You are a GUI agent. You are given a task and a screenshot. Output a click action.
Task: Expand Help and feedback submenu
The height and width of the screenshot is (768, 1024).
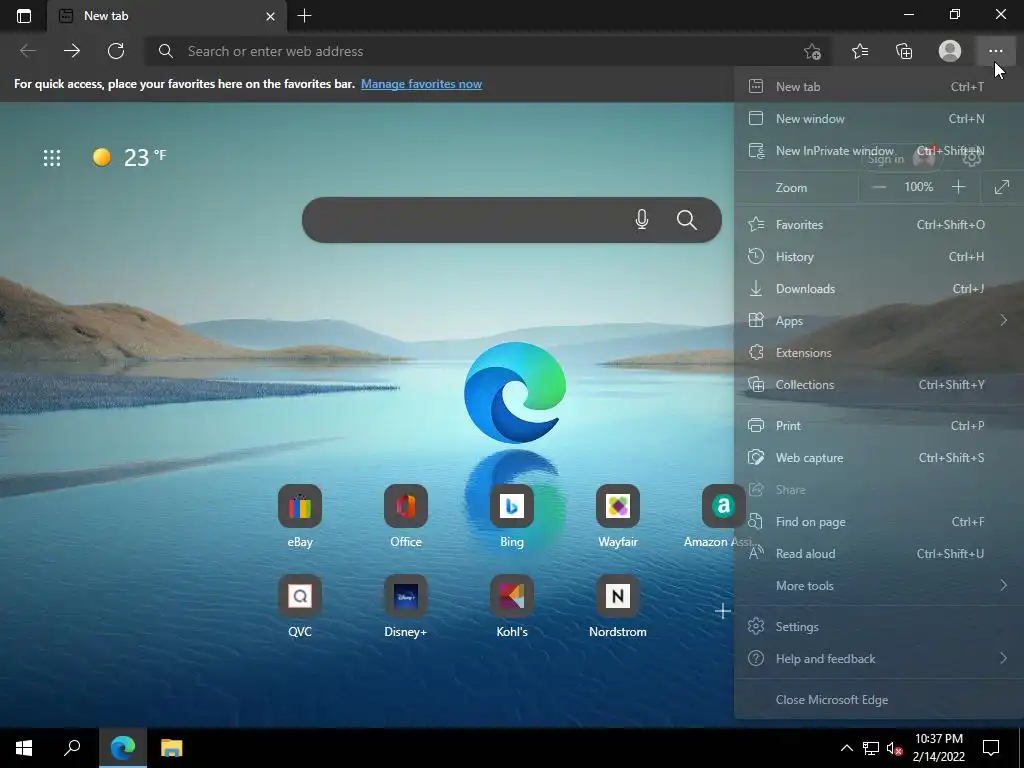[x=879, y=658]
